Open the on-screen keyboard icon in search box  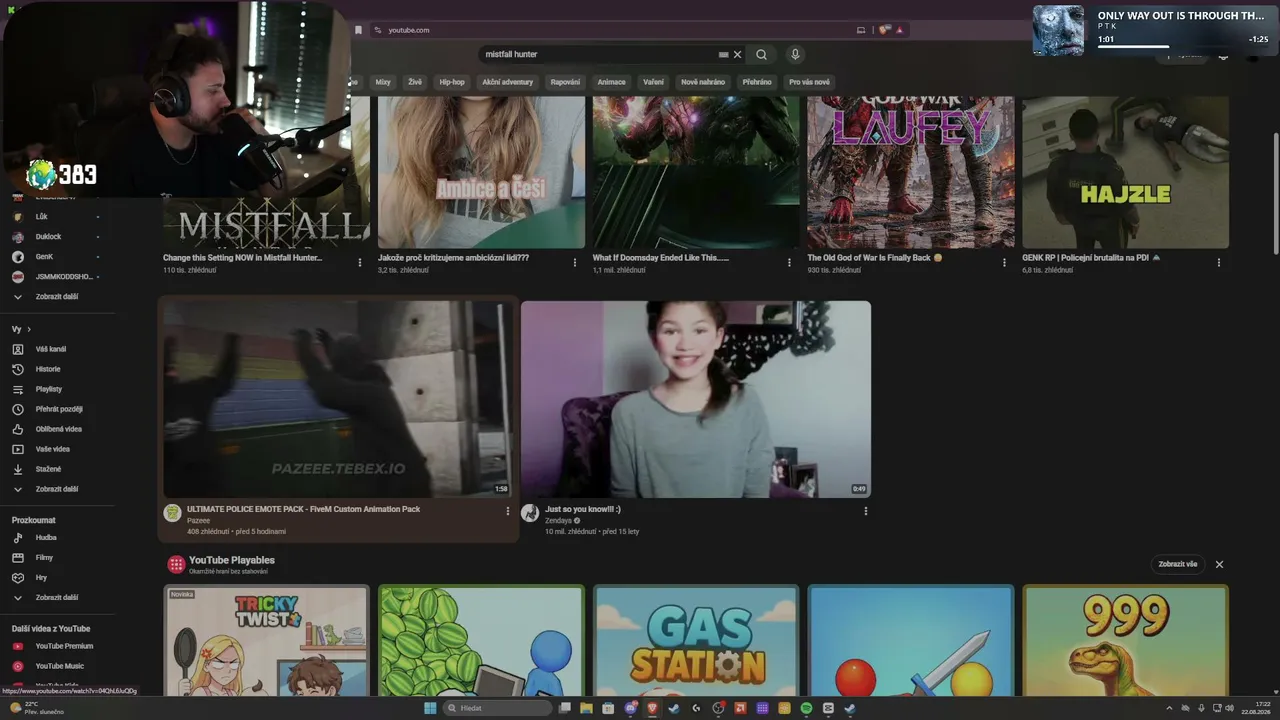(x=723, y=55)
